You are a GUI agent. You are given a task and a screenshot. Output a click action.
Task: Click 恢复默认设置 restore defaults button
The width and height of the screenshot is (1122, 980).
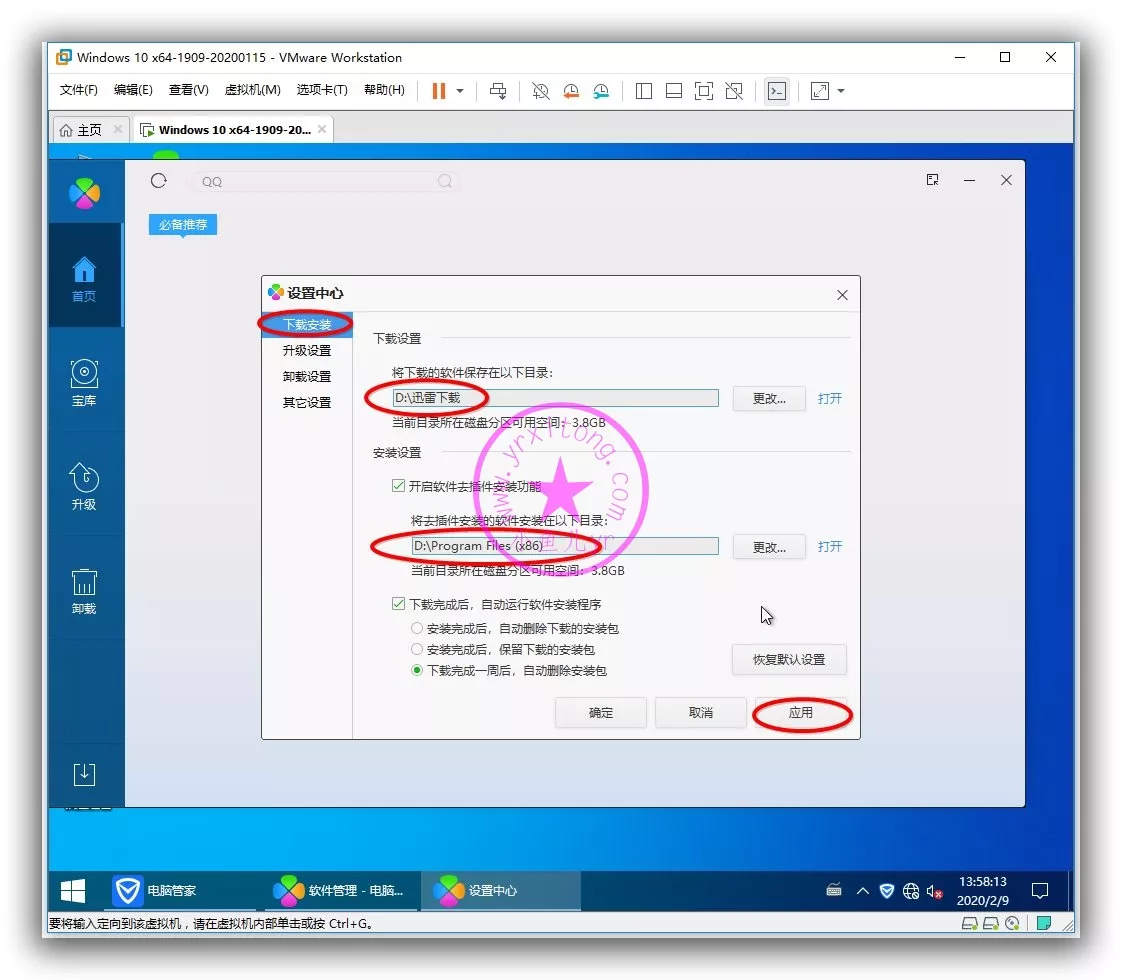[x=789, y=660]
